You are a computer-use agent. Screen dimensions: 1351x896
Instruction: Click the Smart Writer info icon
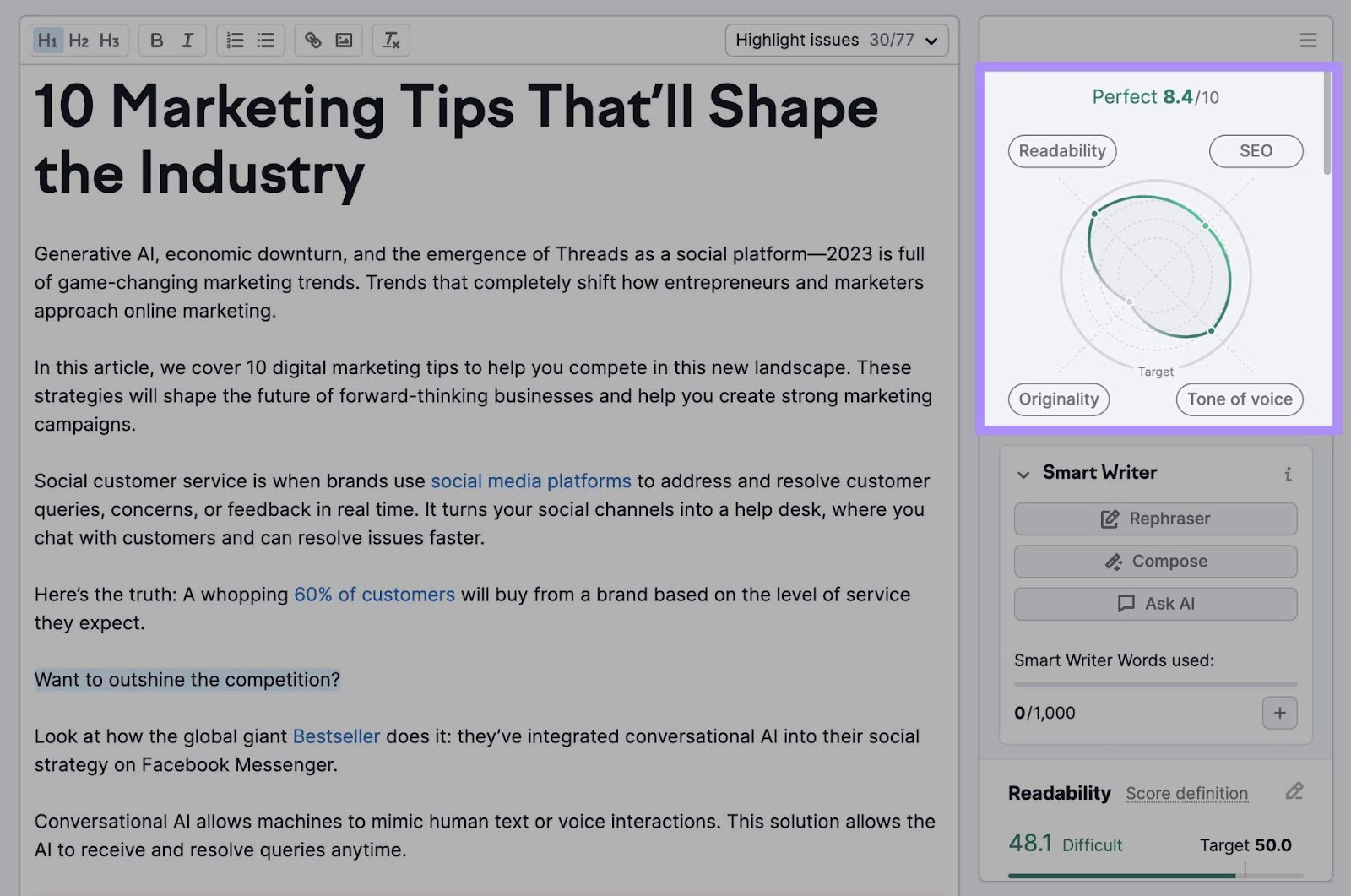tap(1288, 474)
